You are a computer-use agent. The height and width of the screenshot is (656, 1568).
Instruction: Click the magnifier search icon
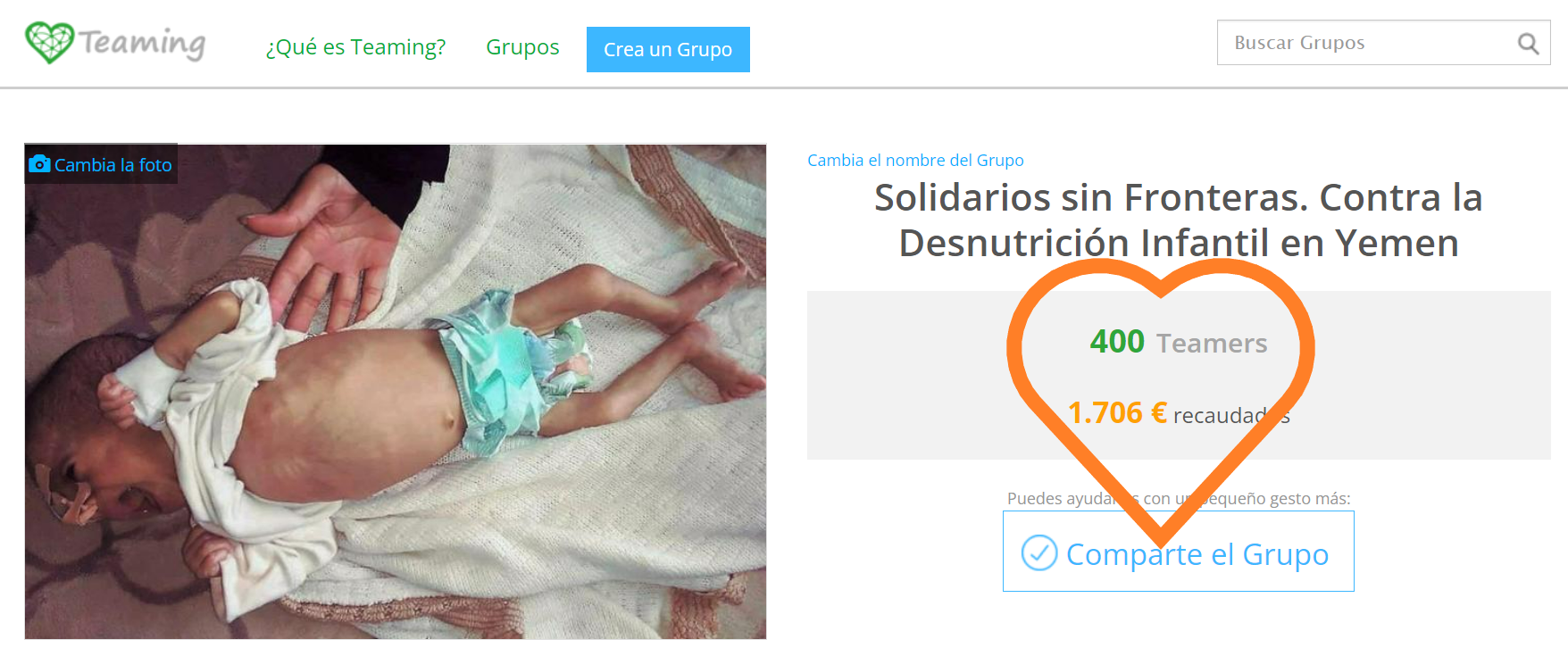pyautogui.click(x=1528, y=44)
